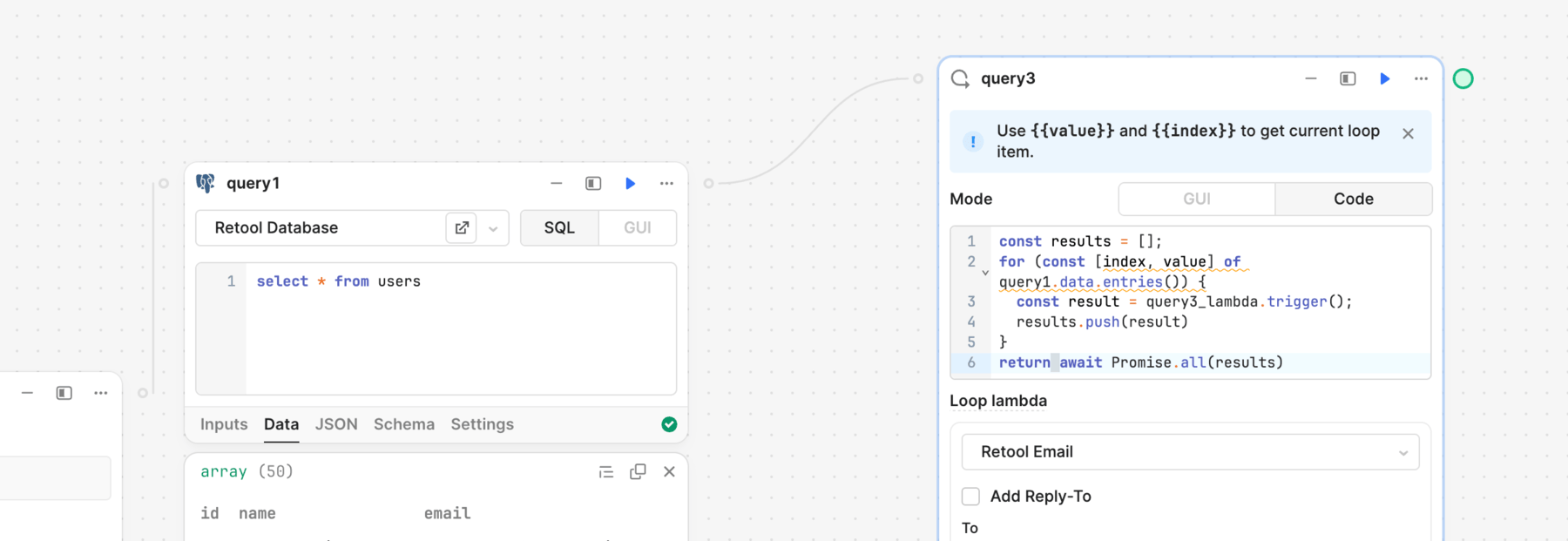Screen dimensions: 1568x541
Task: Click results.push(result) code line
Action: click(1102, 321)
